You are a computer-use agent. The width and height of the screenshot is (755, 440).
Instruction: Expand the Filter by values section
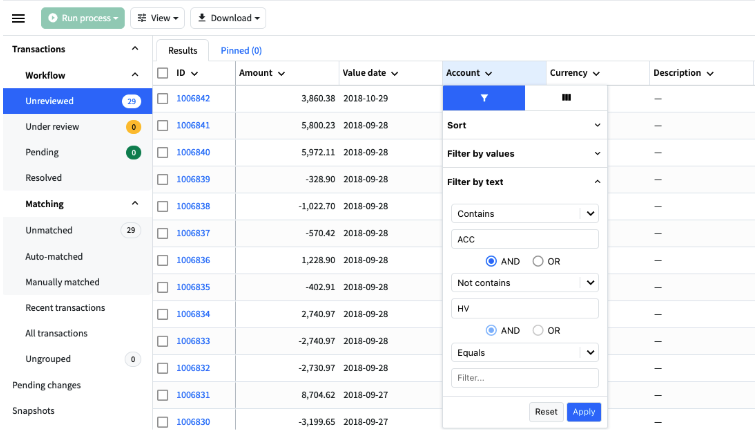[525, 154]
